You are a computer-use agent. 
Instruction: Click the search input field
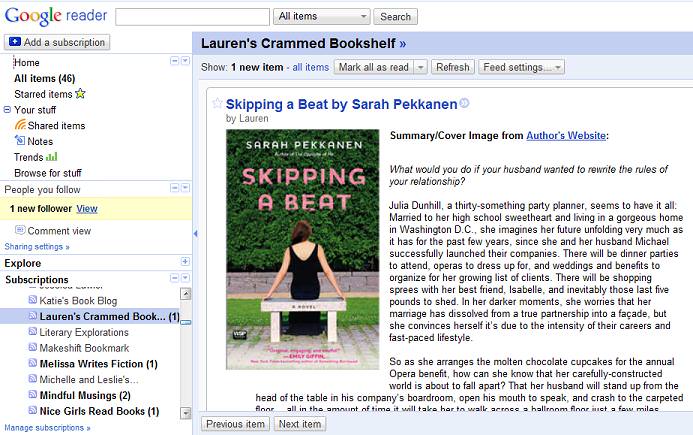[x=192, y=17]
